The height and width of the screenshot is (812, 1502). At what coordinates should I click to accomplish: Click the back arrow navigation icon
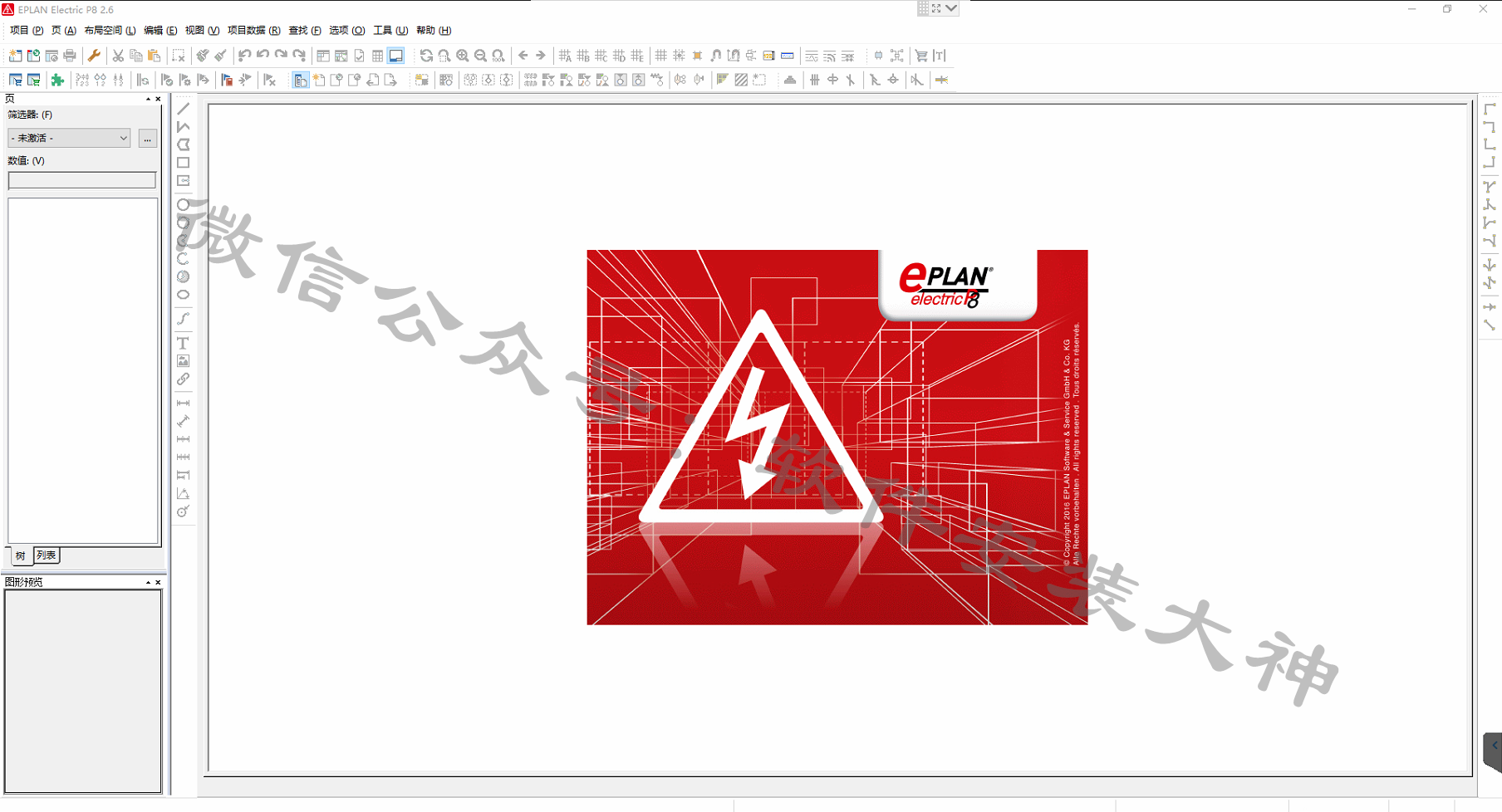523,56
